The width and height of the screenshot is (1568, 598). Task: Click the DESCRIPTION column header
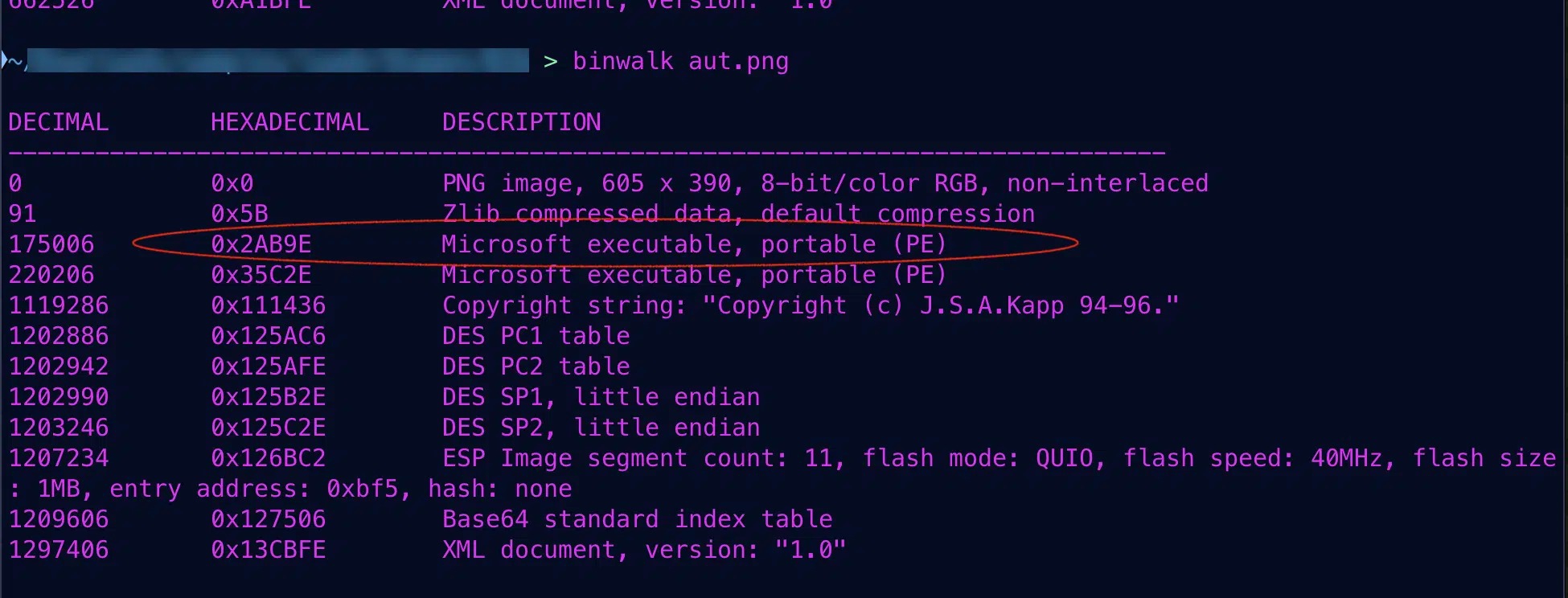point(521,122)
